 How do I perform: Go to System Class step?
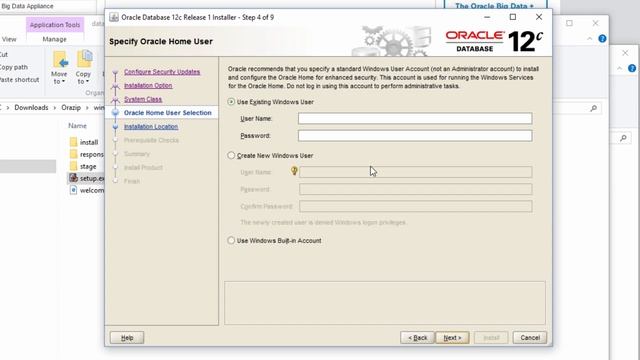(x=143, y=99)
